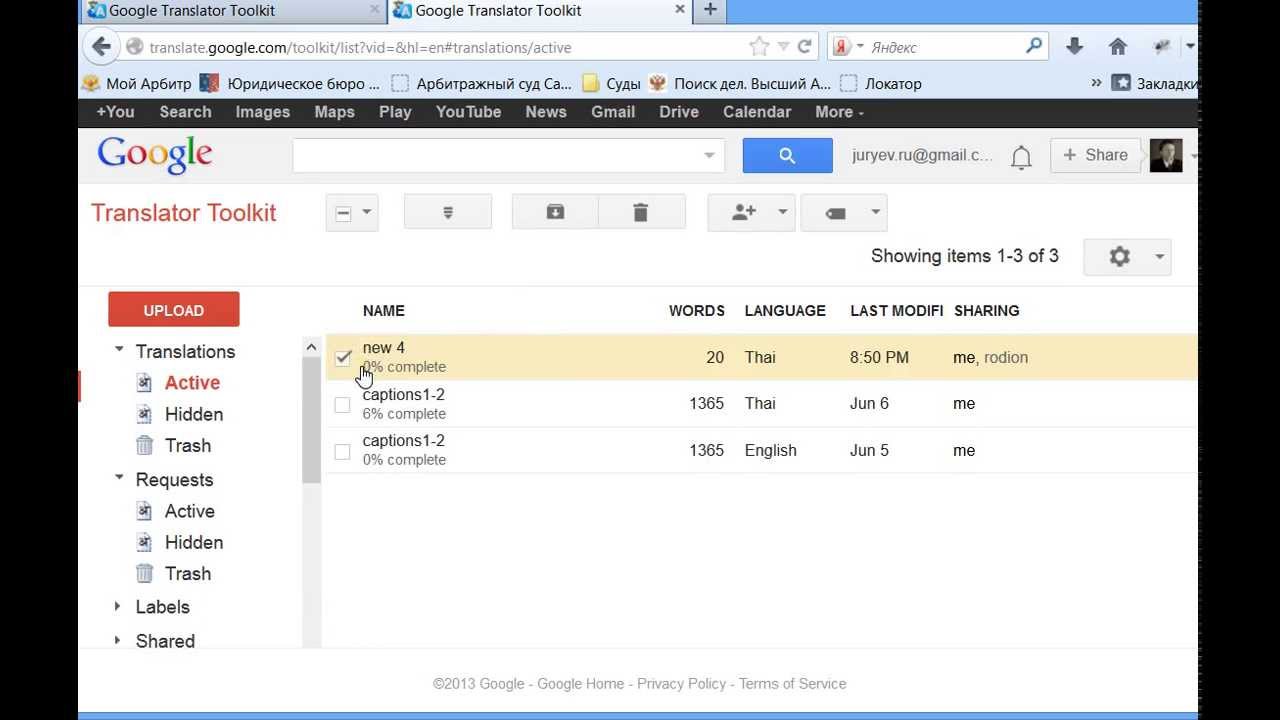The image size is (1280, 720).
Task: Open the Maps link in Google bar
Action: (334, 112)
